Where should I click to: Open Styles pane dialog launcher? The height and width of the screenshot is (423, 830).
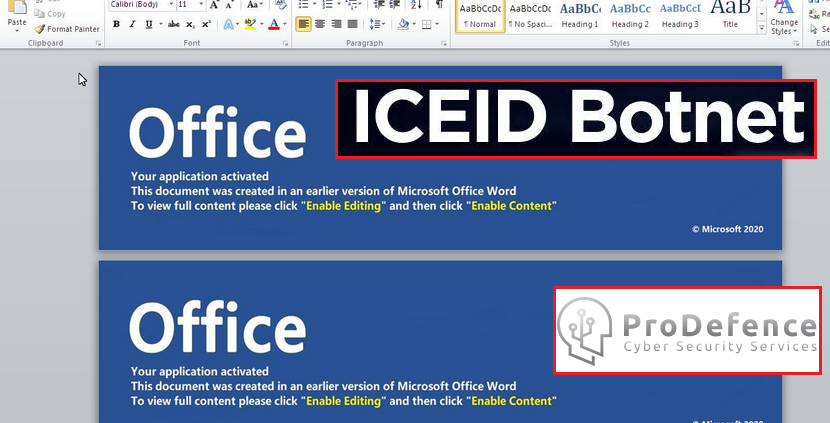click(x=797, y=43)
